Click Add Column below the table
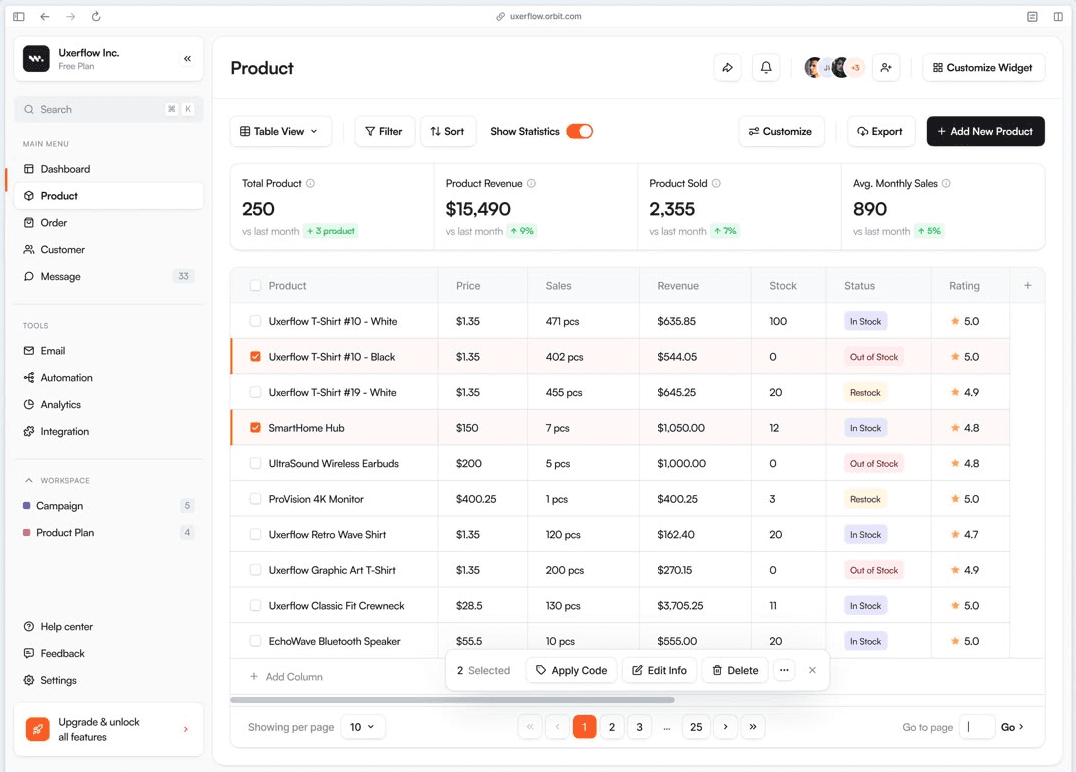 286,677
